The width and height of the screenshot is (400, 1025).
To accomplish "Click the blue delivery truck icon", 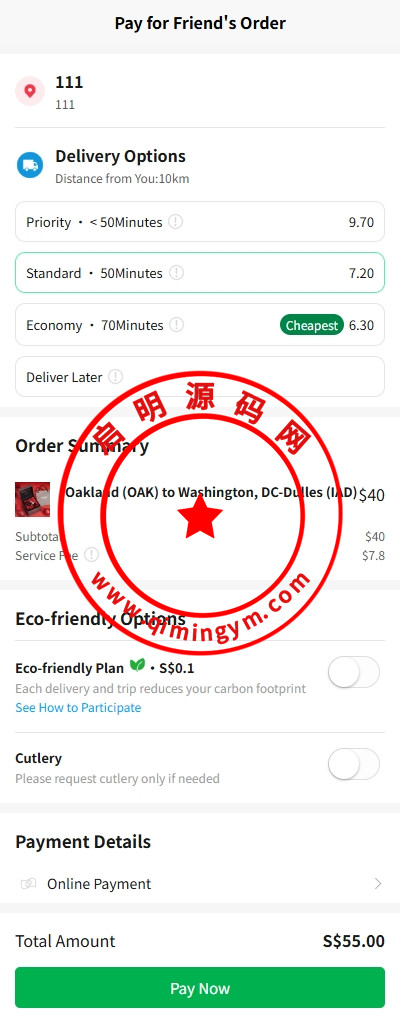I will pos(29,165).
